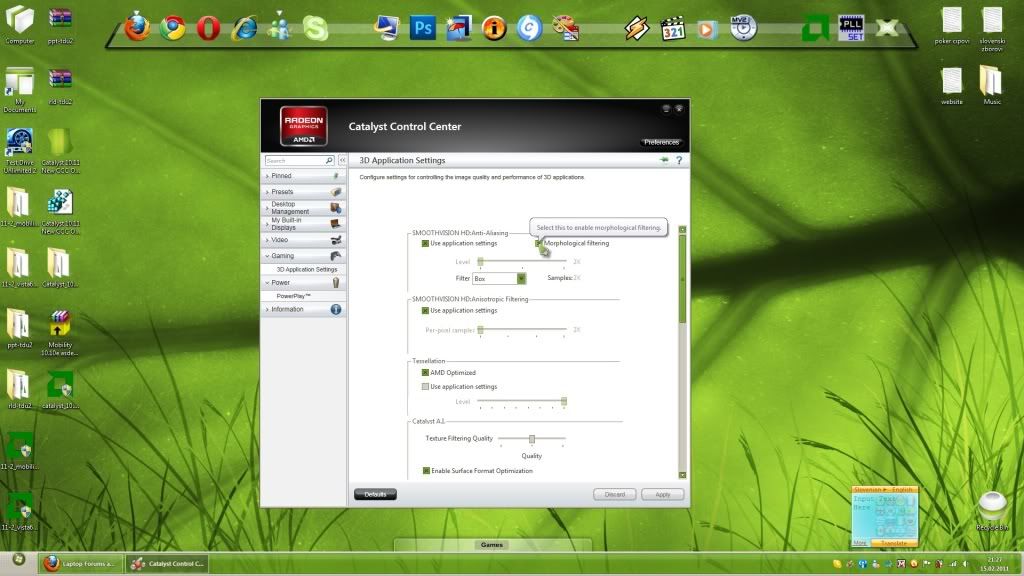The height and width of the screenshot is (576, 1024).
Task: Uncheck Anisotropic Filtering Use application settings
Action: pos(425,311)
